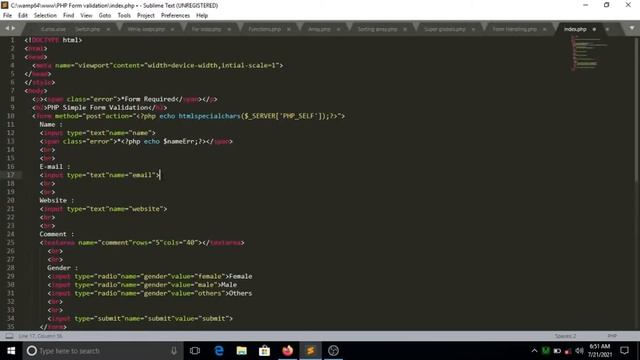
Task: Click the Sublime Text taskbar icon
Action: (x=310, y=351)
